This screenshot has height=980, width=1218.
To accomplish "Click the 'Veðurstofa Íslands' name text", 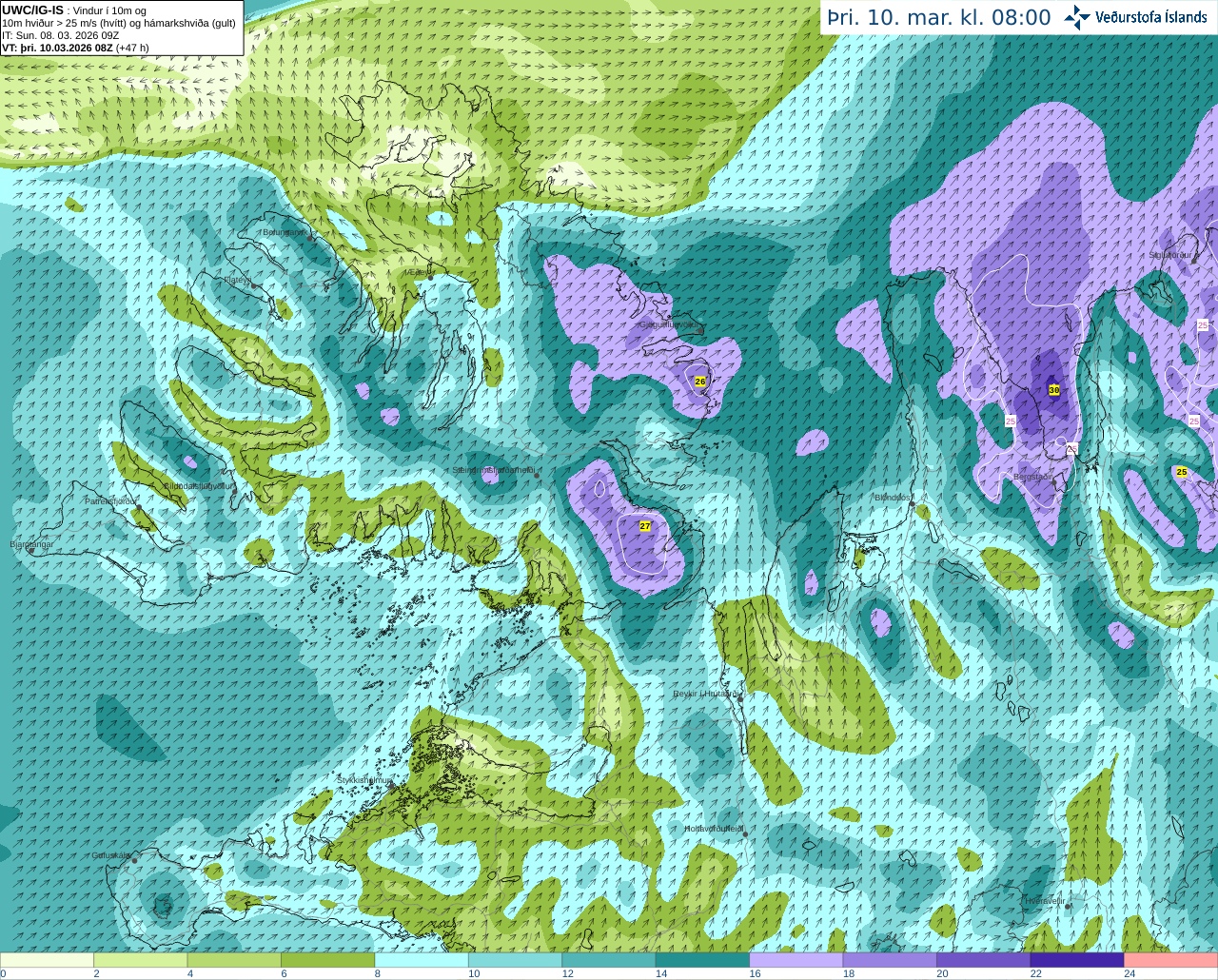I will 1151,17.
